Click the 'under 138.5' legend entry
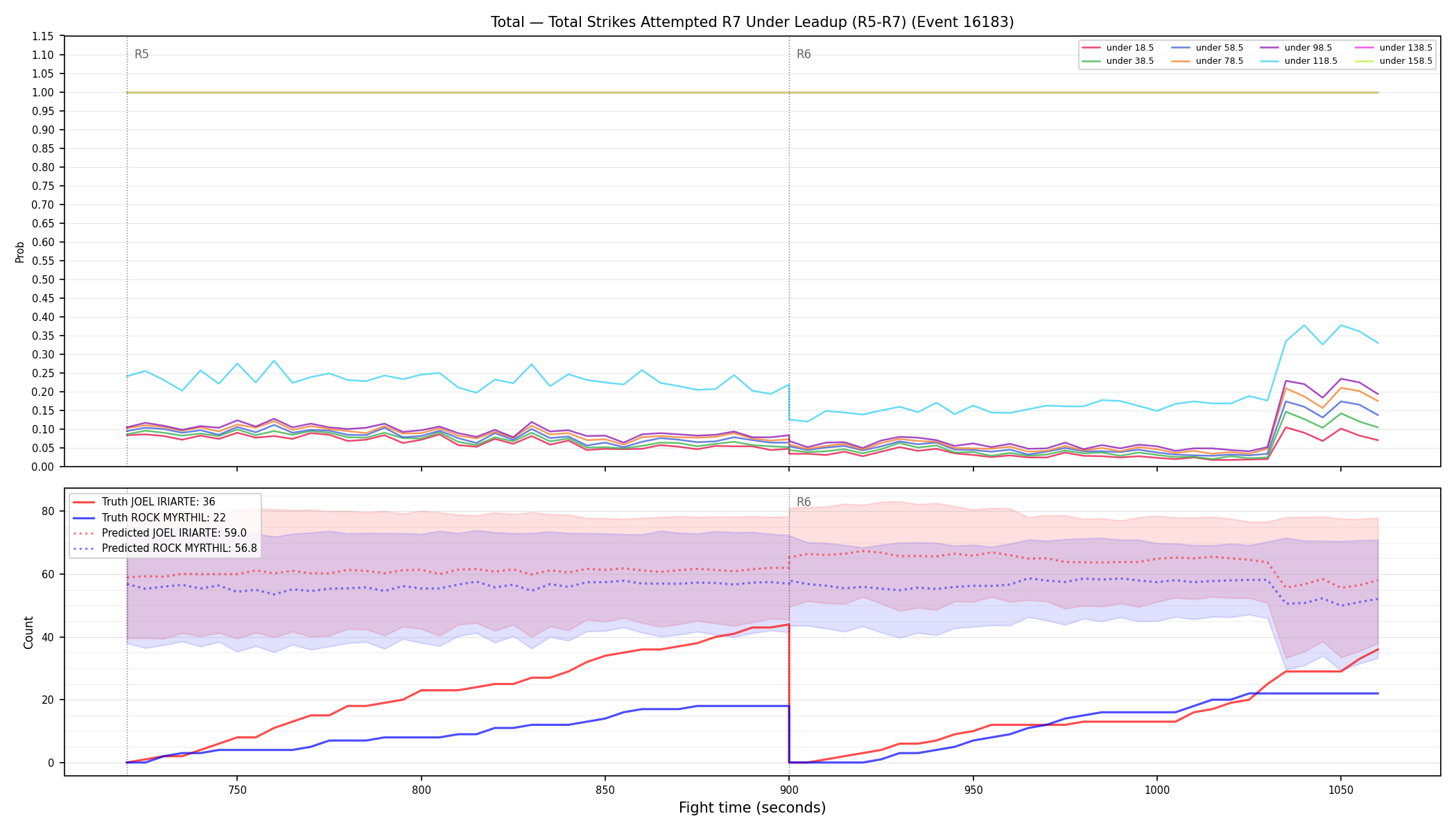 pos(1394,48)
